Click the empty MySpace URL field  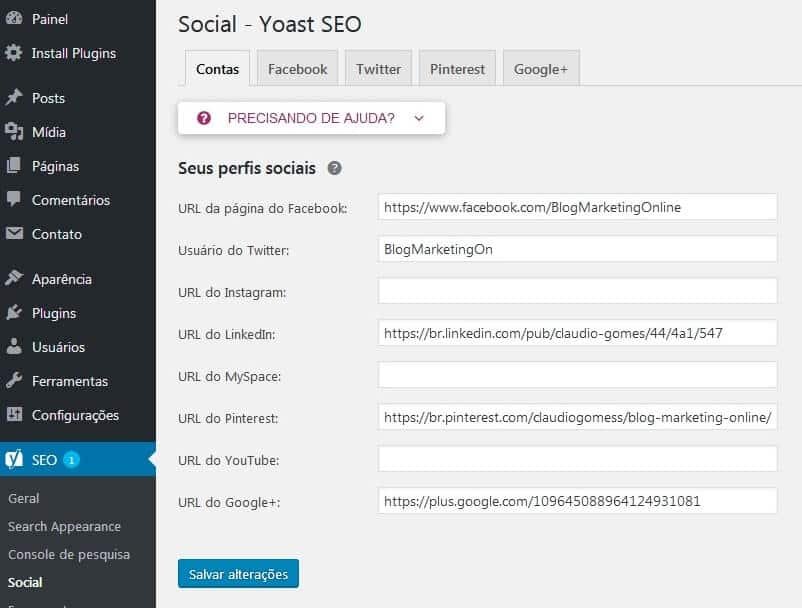(577, 375)
